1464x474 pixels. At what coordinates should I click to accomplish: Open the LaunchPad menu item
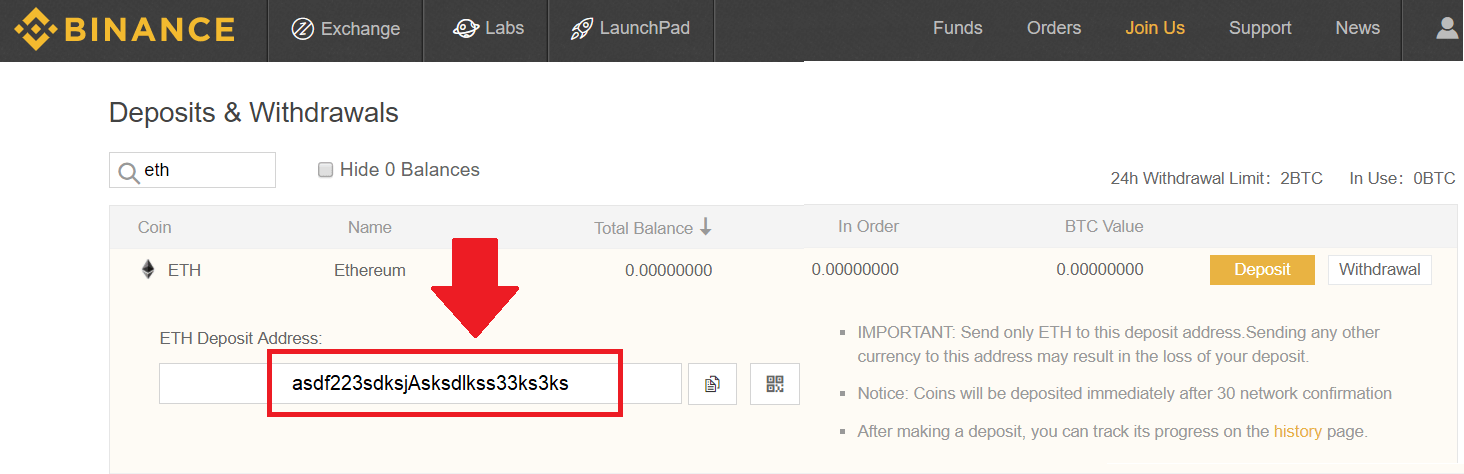click(630, 29)
